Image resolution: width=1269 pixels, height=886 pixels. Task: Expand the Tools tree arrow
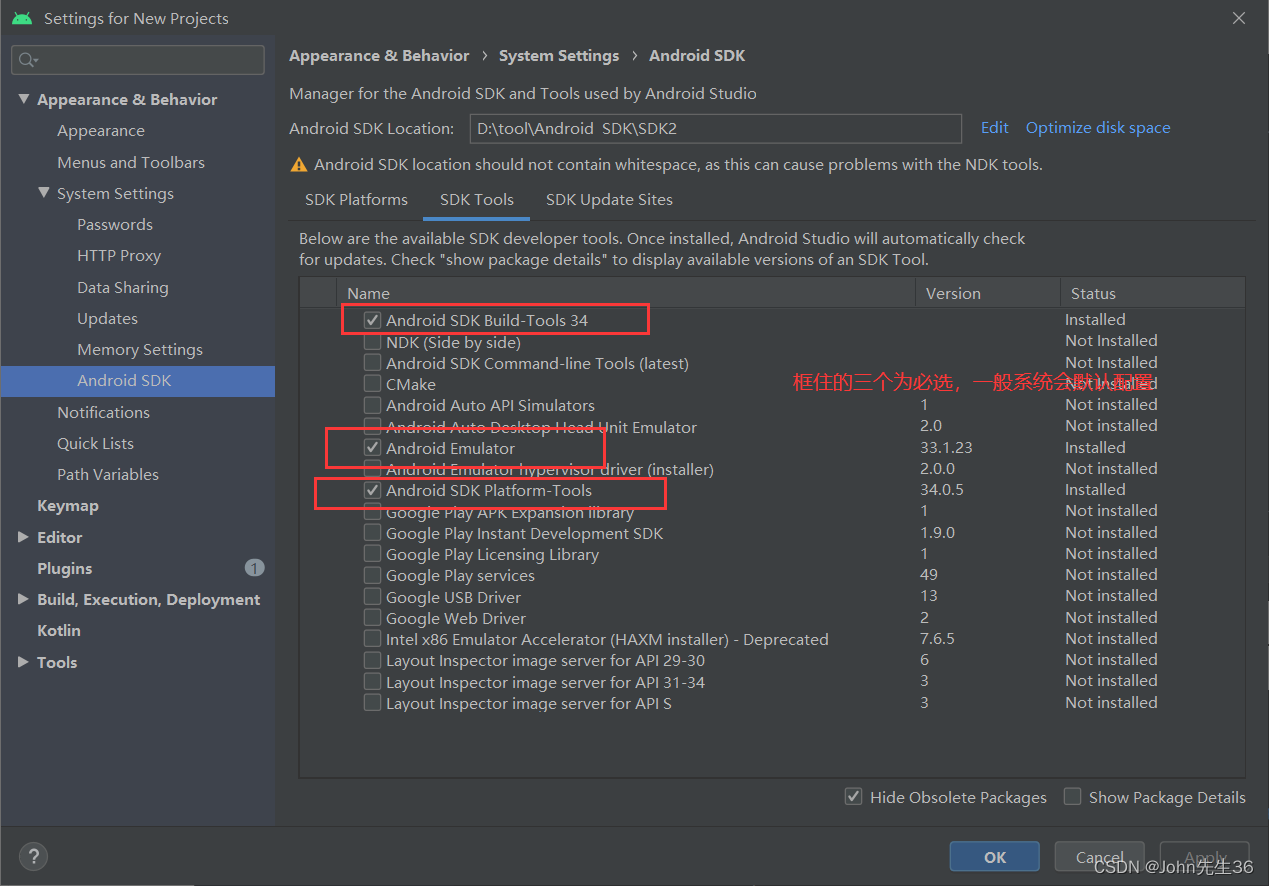click(23, 662)
